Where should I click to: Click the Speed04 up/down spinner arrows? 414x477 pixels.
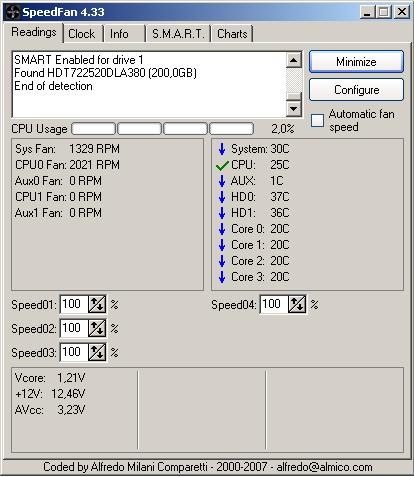point(297,304)
